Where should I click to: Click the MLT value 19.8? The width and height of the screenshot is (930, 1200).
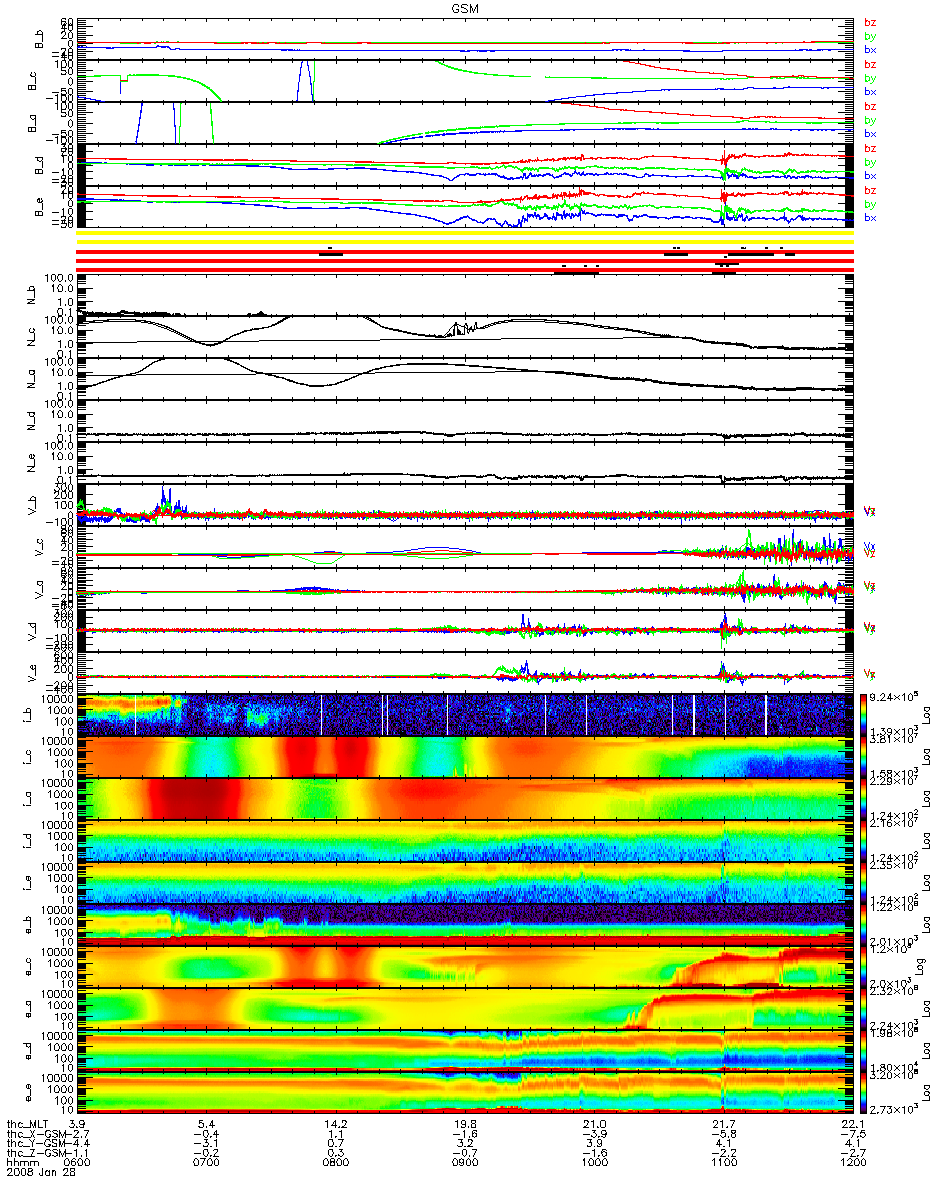click(465, 1125)
